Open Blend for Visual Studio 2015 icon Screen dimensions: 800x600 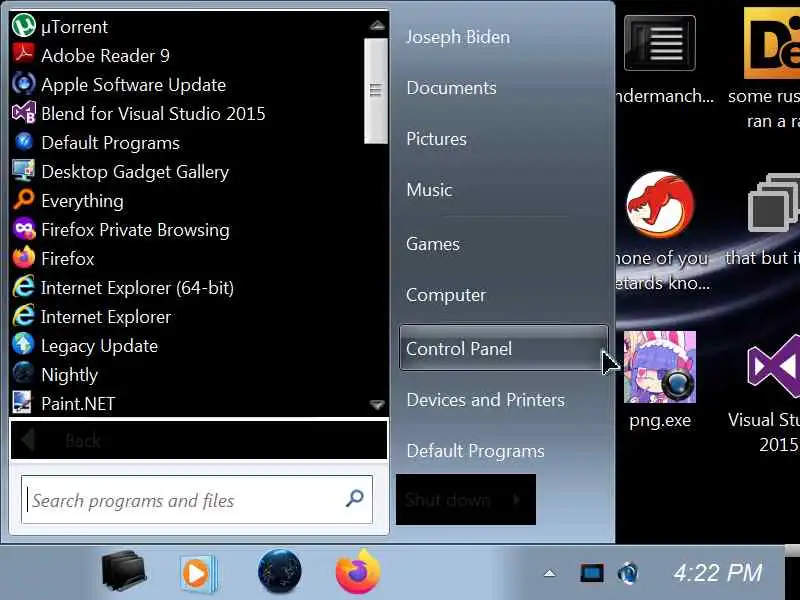point(23,112)
